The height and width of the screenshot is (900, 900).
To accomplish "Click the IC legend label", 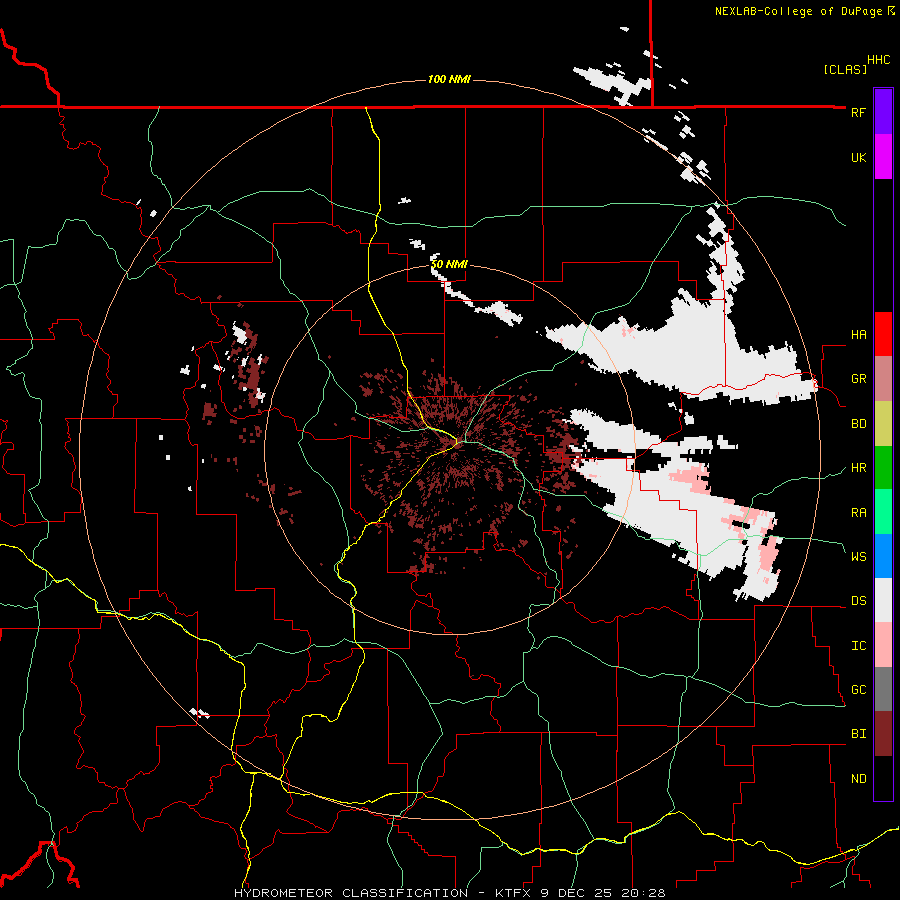I will click(858, 646).
